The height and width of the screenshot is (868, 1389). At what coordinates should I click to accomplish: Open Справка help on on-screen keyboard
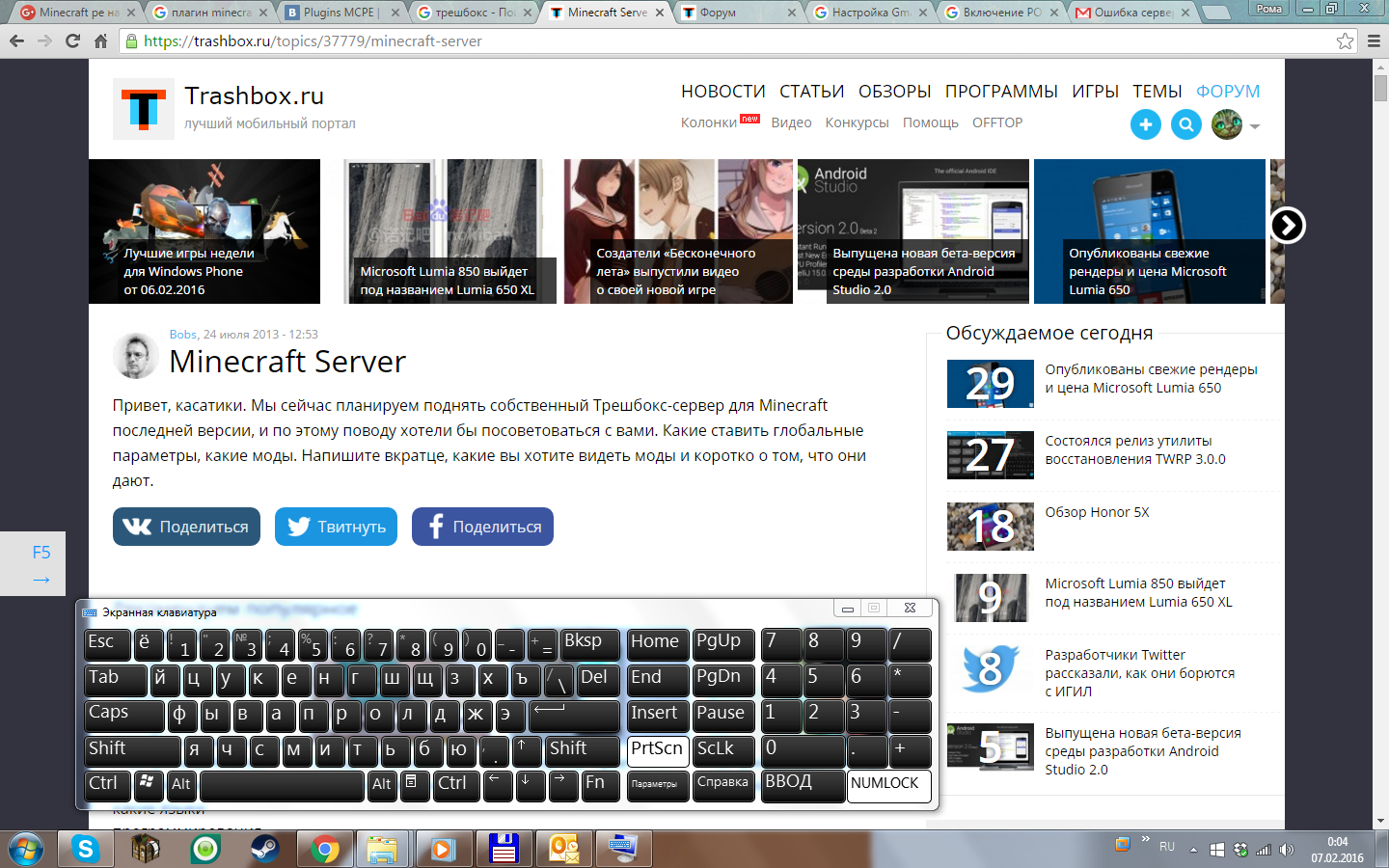pyautogui.click(x=724, y=786)
